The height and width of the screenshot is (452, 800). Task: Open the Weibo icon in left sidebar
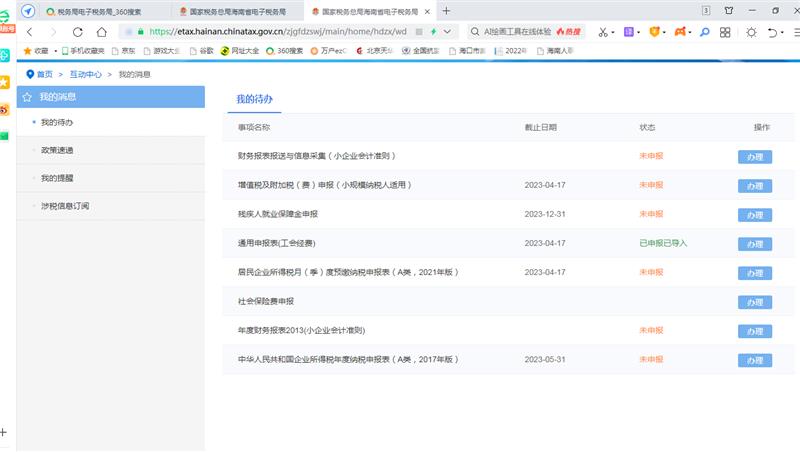(x=6, y=109)
